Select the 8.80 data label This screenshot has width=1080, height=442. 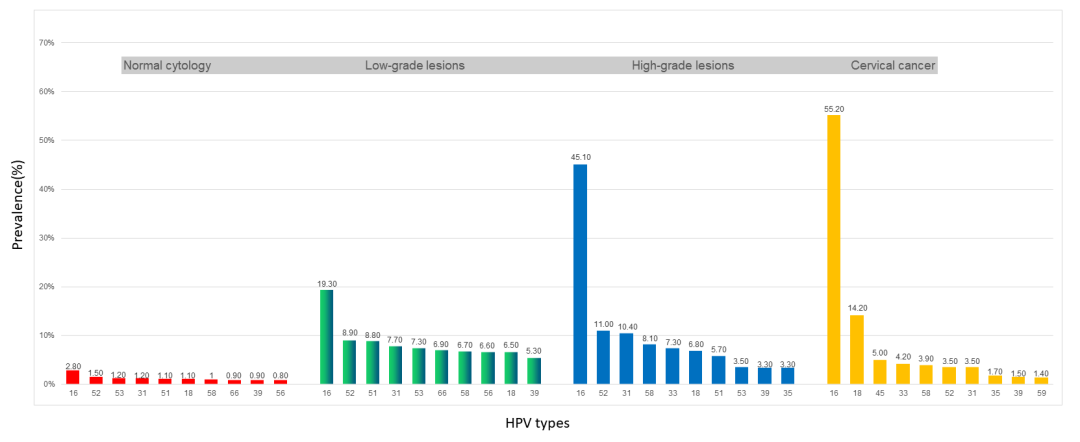click(373, 334)
